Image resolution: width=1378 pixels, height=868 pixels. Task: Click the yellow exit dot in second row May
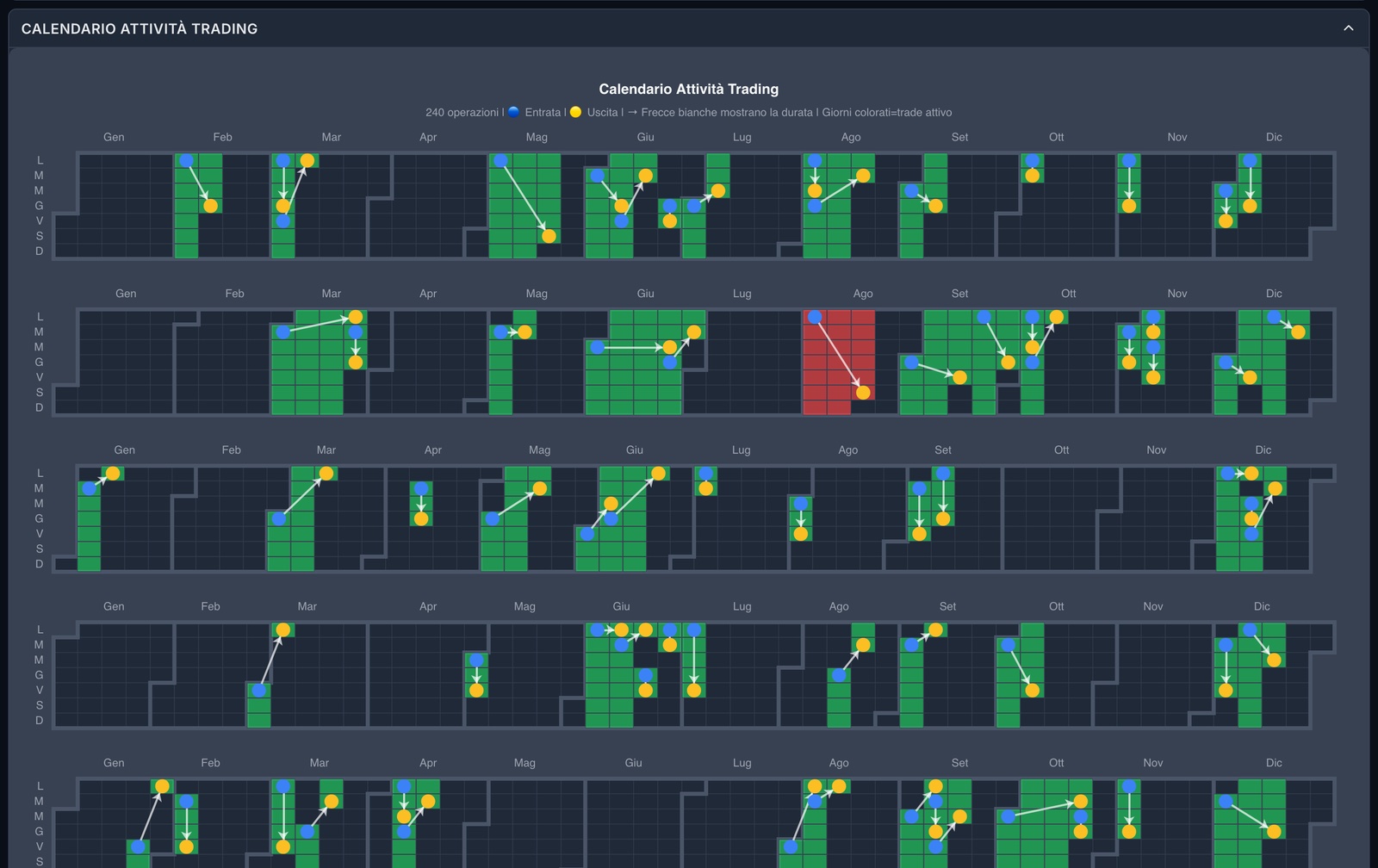[525, 332]
